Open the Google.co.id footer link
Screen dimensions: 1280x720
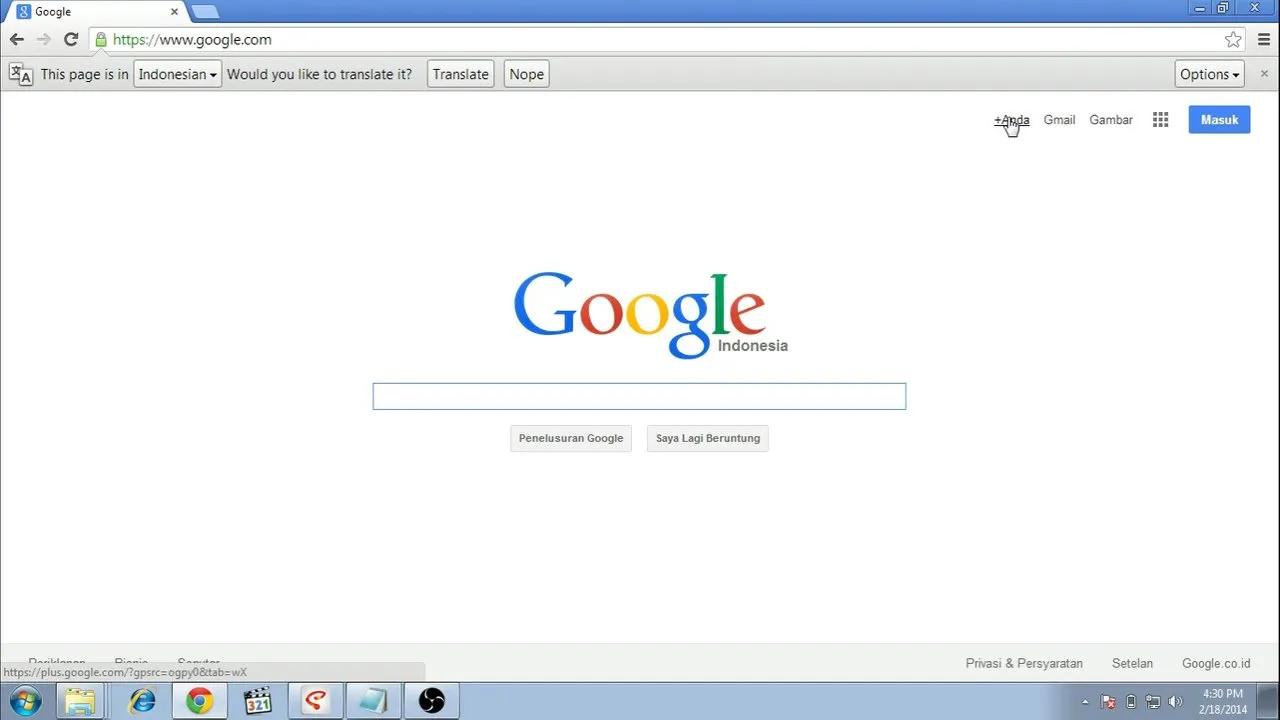[1216, 663]
